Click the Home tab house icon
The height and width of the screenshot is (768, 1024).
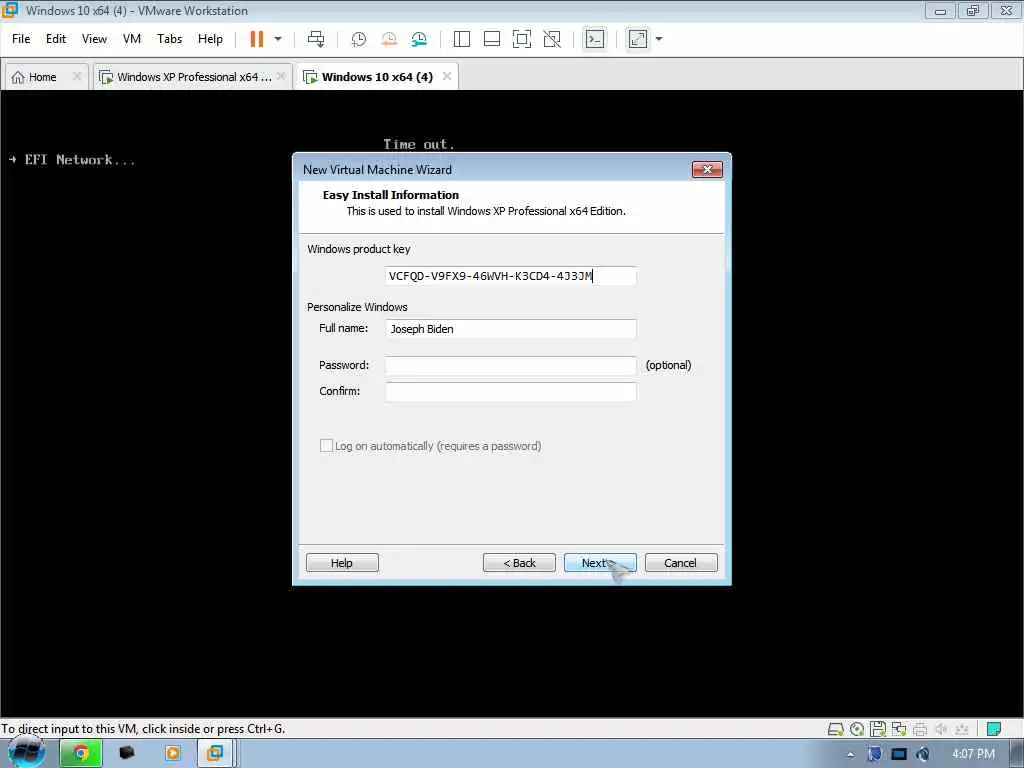click(x=18, y=77)
